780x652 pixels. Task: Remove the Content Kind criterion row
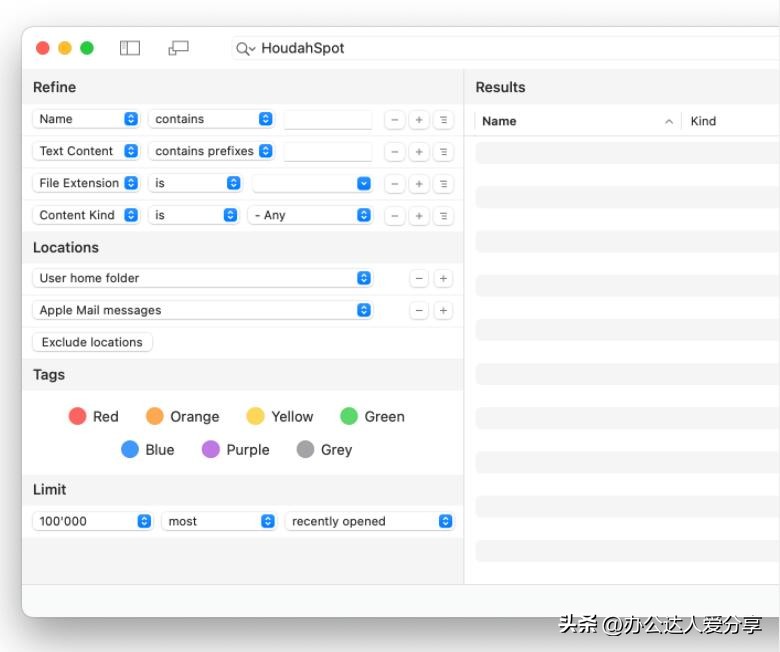pyautogui.click(x=394, y=216)
